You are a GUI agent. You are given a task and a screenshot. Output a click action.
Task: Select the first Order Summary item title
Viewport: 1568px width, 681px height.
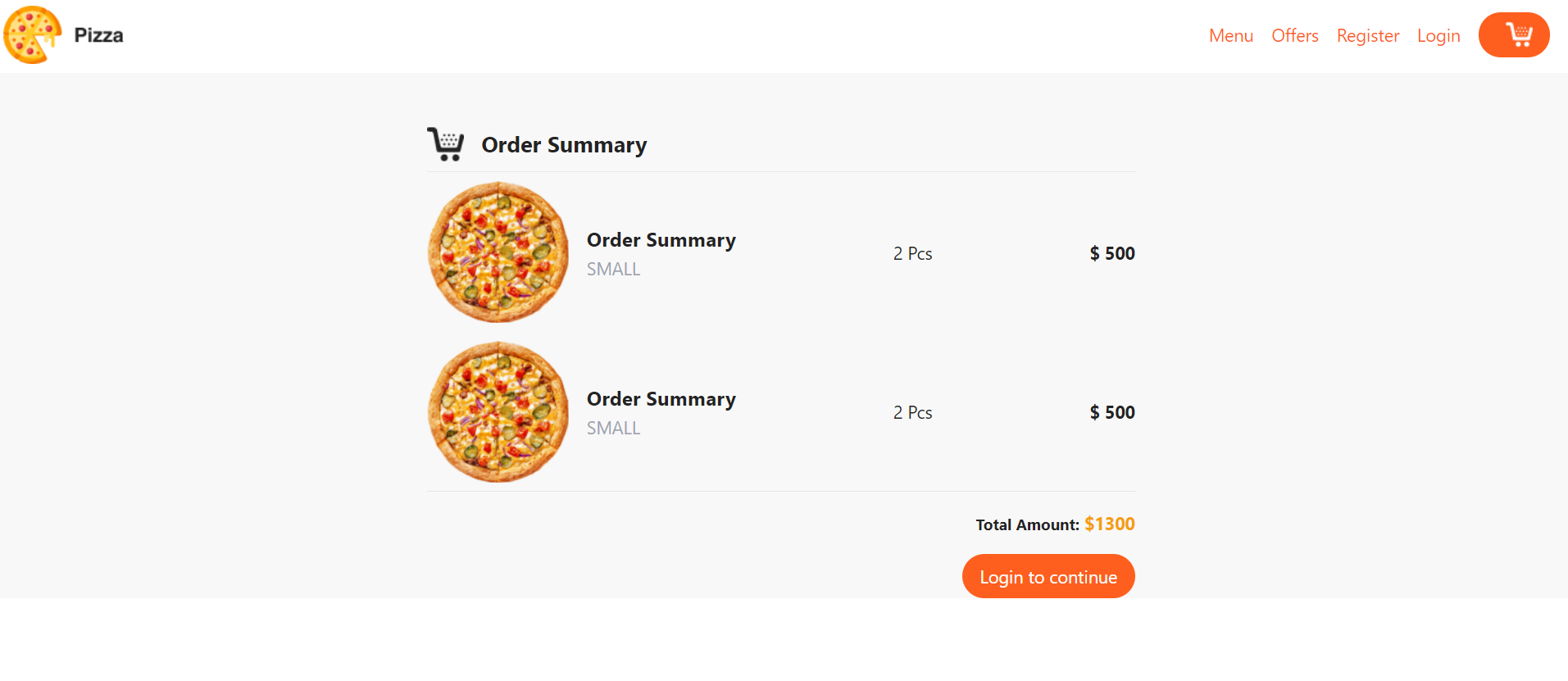(x=660, y=239)
